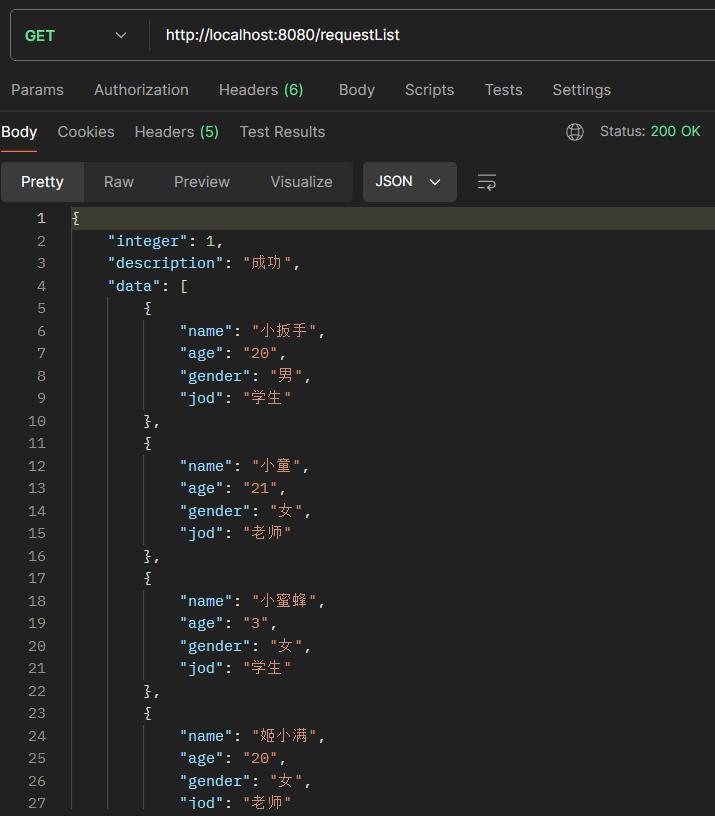Viewport: 715px width, 816px height.
Task: Click the 200 OK status text
Action: pyautogui.click(x=675, y=132)
